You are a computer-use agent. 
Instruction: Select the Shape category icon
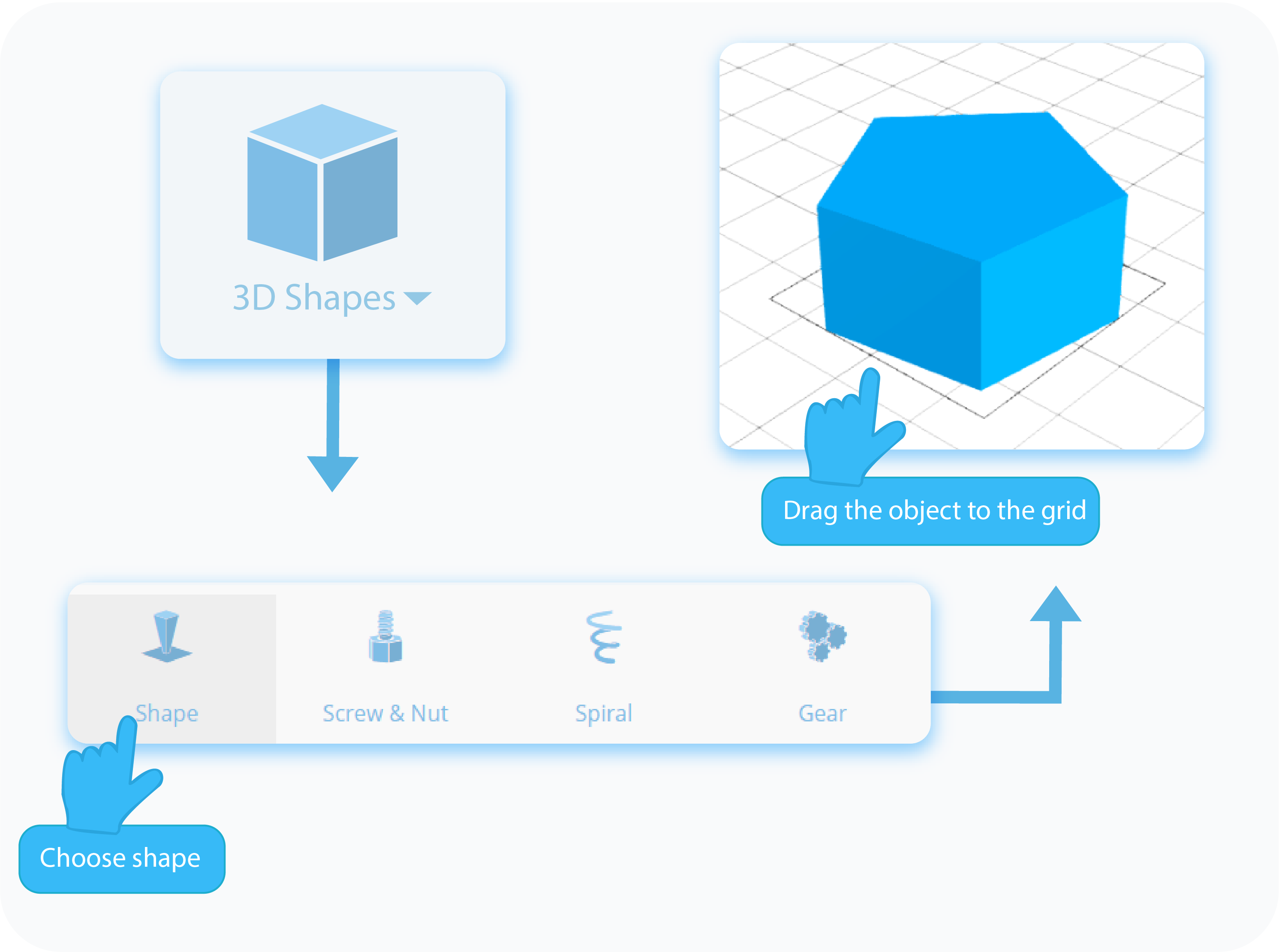(167, 636)
